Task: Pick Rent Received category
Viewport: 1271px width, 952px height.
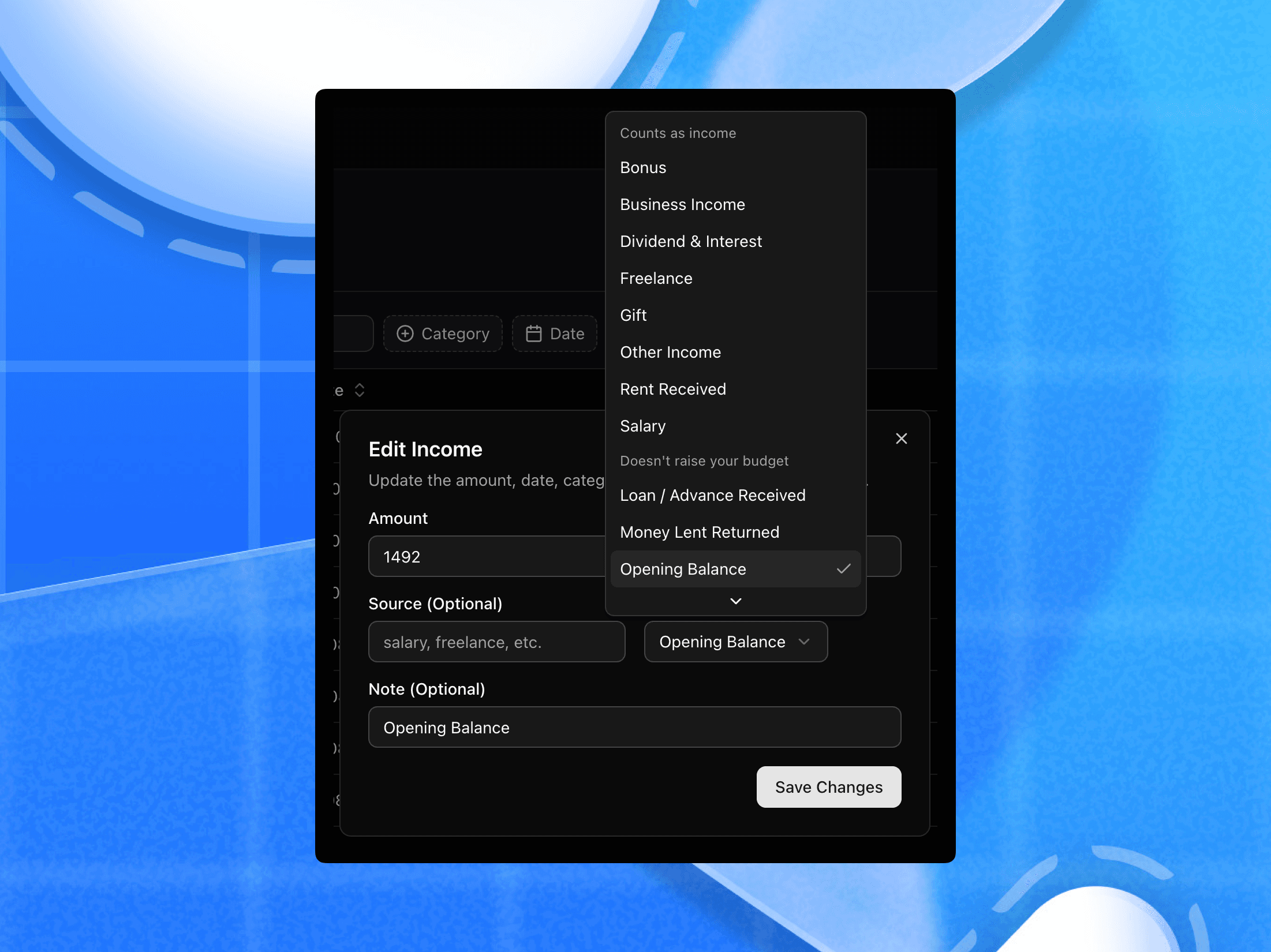Action: [735, 389]
